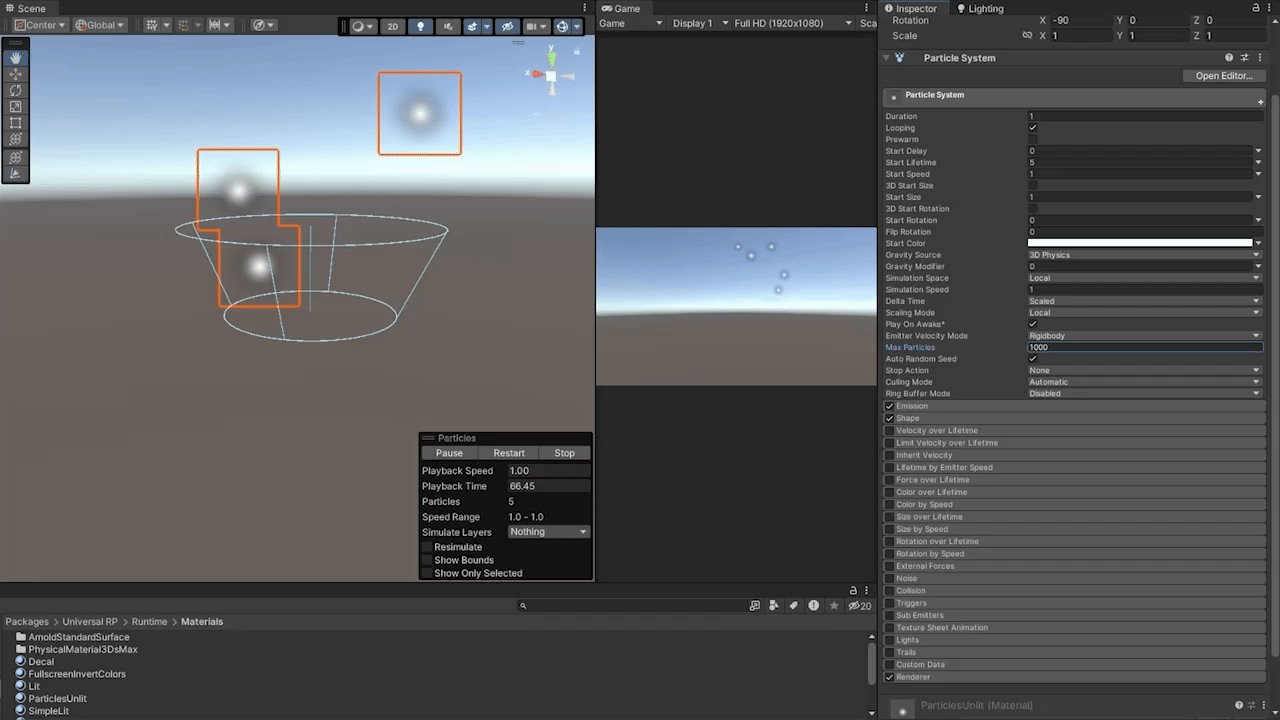
Task: Toggle scene audio mute icon
Action: [447, 26]
